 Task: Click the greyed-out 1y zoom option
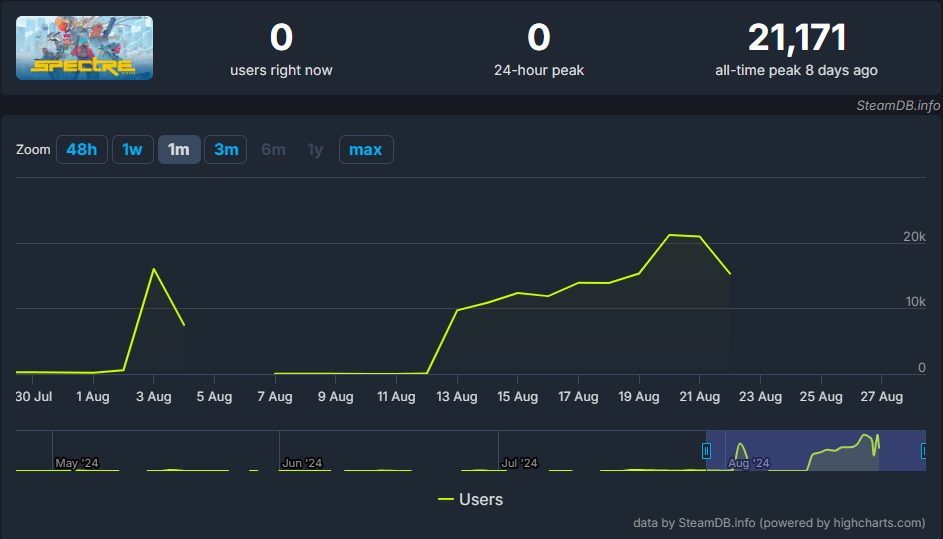point(315,150)
